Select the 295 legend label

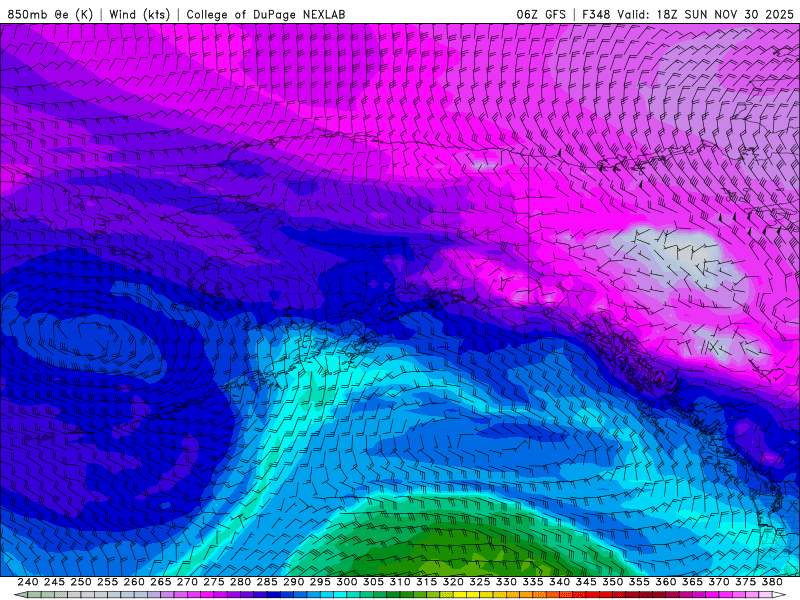click(320, 582)
